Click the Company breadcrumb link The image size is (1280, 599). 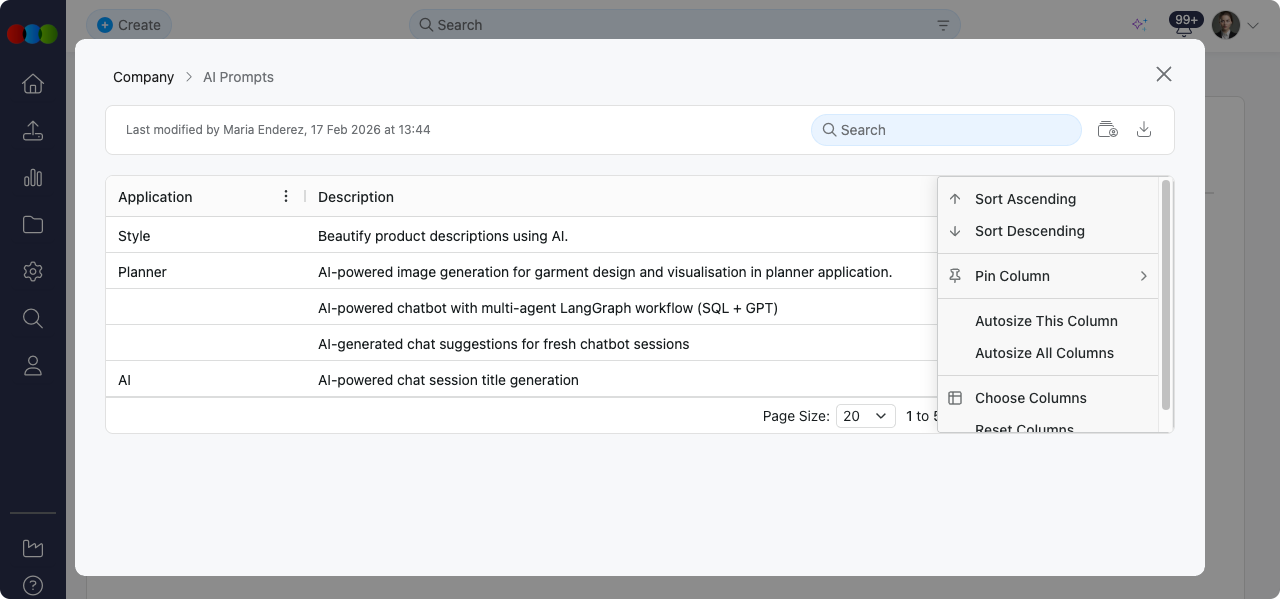pyautogui.click(x=143, y=77)
